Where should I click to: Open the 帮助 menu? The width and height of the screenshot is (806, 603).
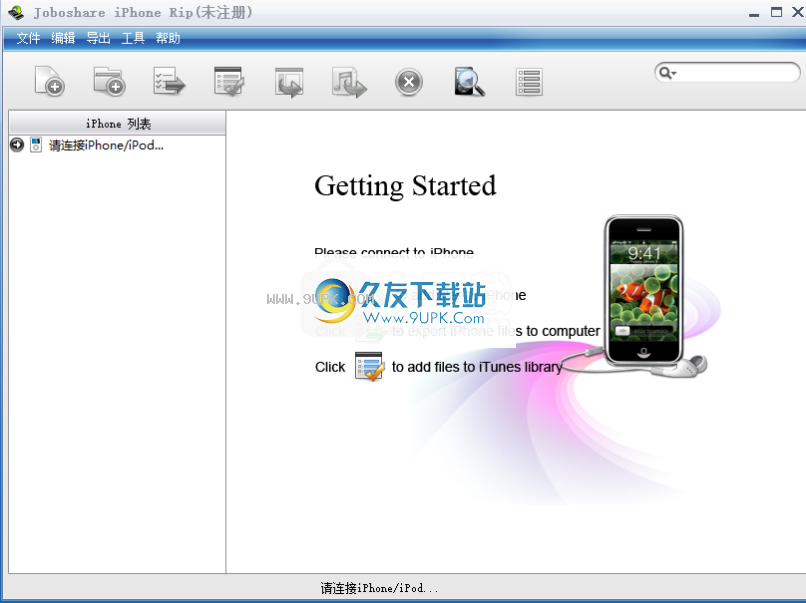pyautogui.click(x=168, y=38)
